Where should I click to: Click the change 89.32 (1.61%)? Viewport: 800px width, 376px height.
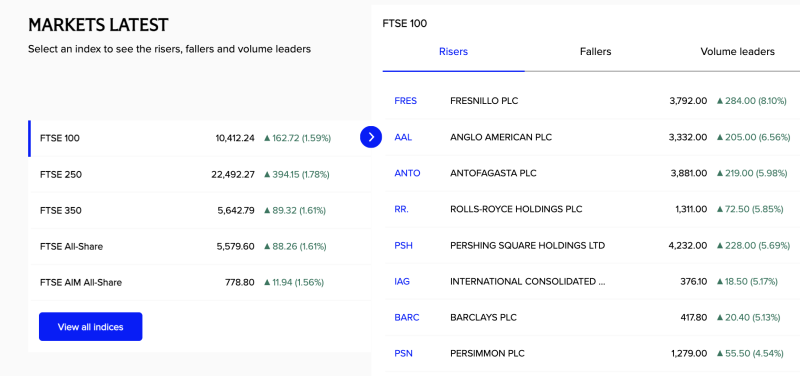(295, 210)
